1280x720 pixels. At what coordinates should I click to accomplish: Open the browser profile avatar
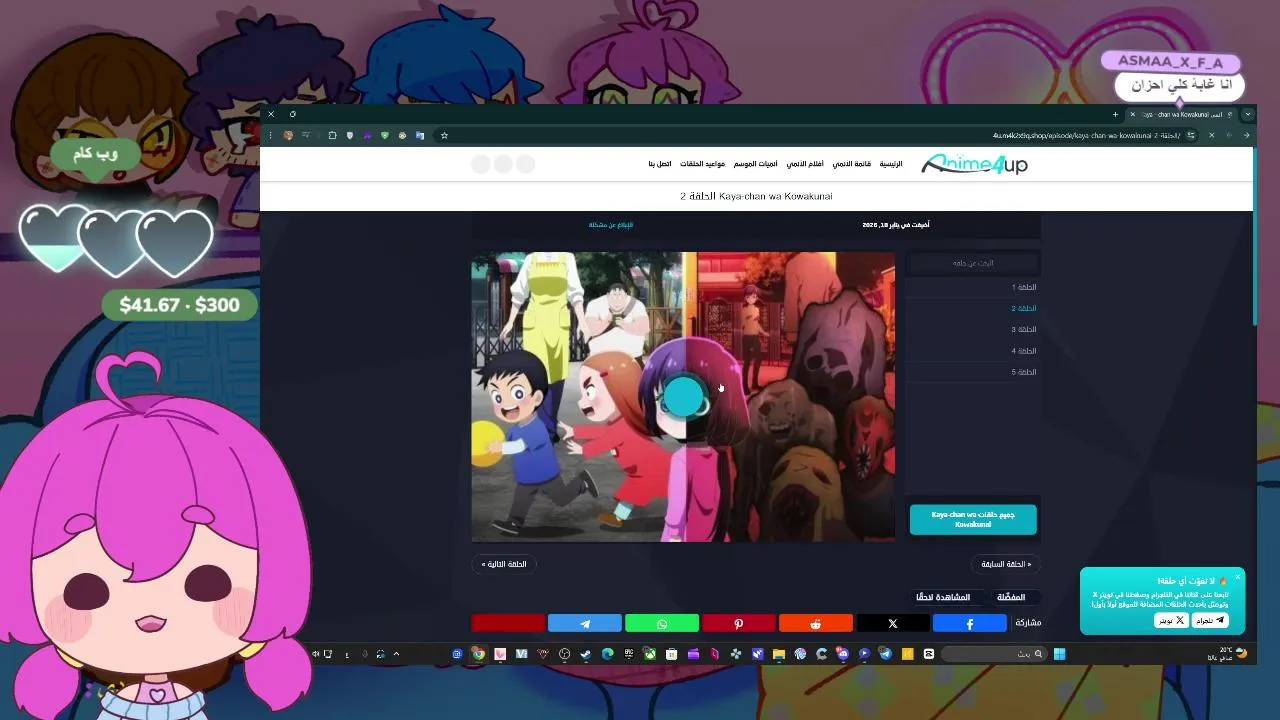288,135
